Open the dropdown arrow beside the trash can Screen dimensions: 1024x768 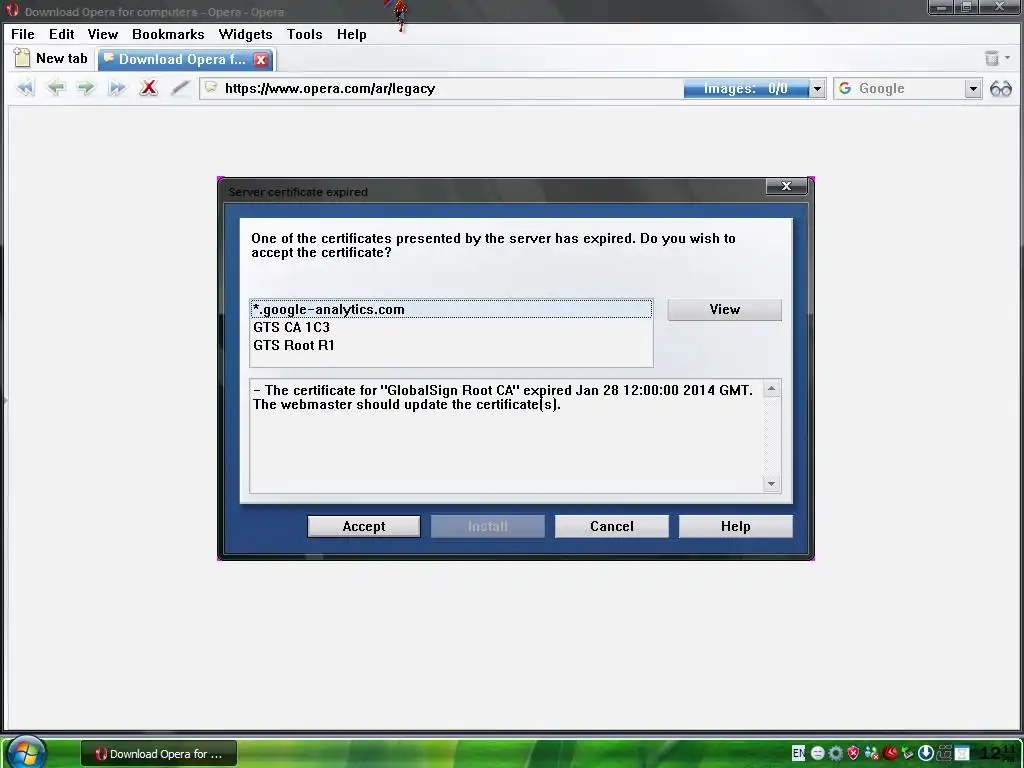[1008, 58]
